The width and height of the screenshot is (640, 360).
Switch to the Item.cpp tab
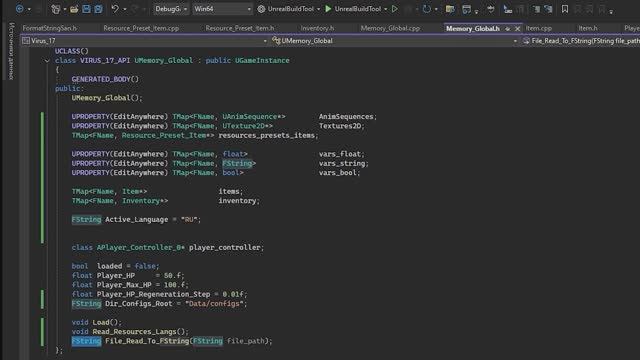pyautogui.click(x=538, y=28)
